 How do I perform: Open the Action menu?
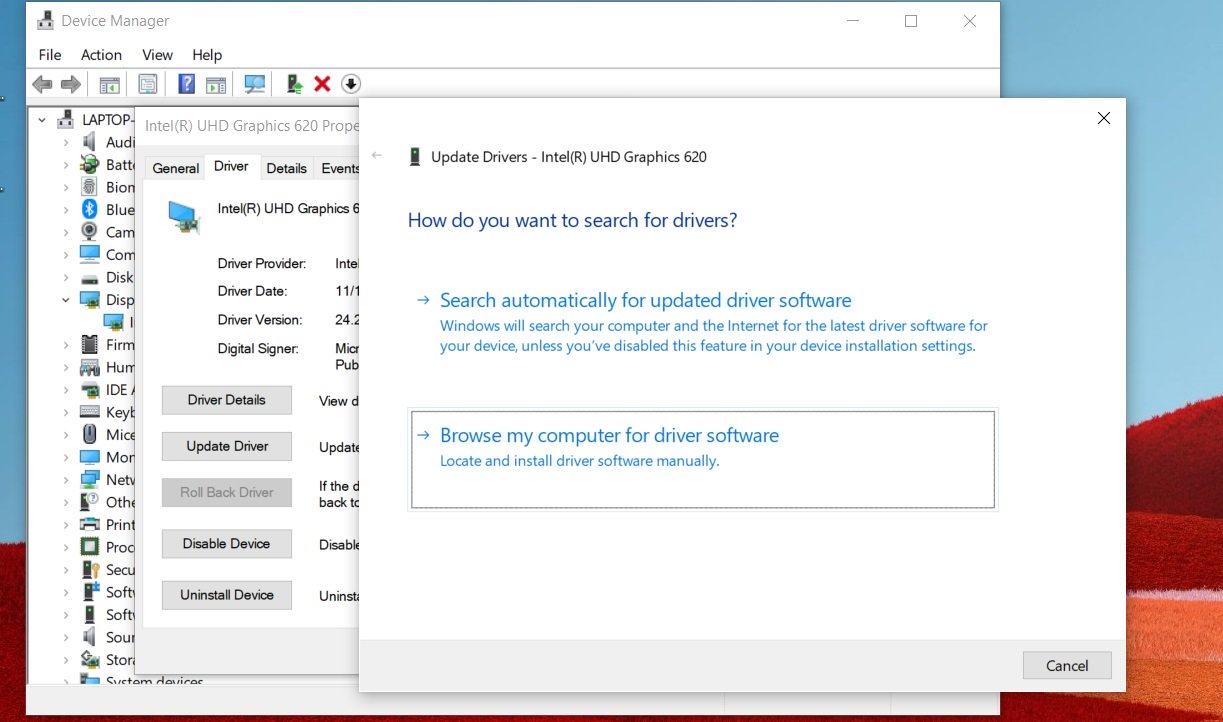[101, 55]
